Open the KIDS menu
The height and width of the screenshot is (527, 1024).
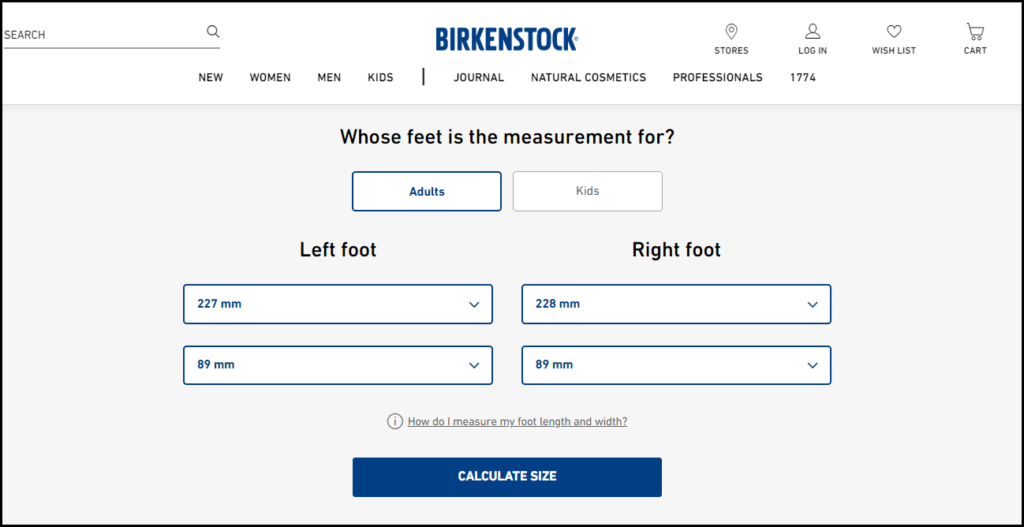(x=381, y=77)
